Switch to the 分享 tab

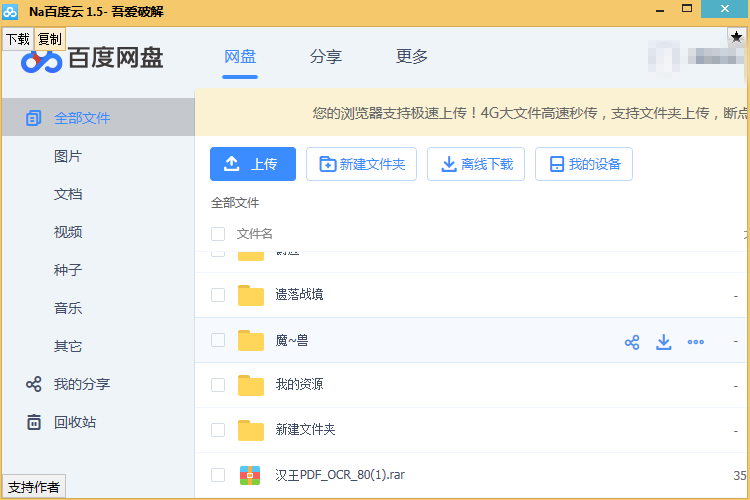tap(326, 57)
